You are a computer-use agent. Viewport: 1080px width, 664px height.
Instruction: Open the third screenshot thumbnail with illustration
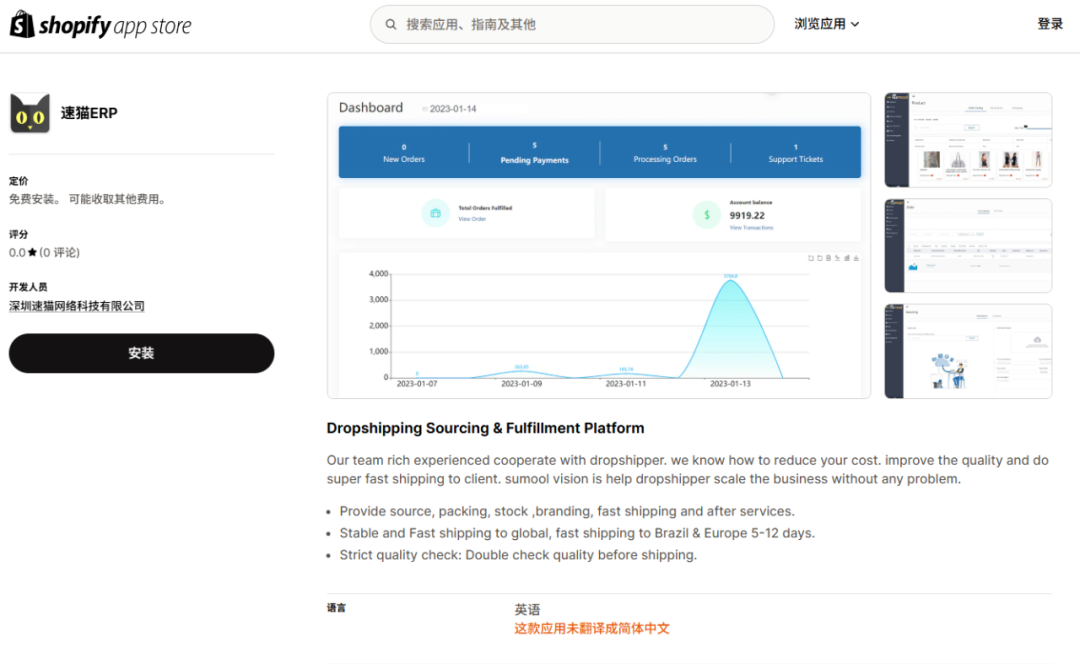968,351
